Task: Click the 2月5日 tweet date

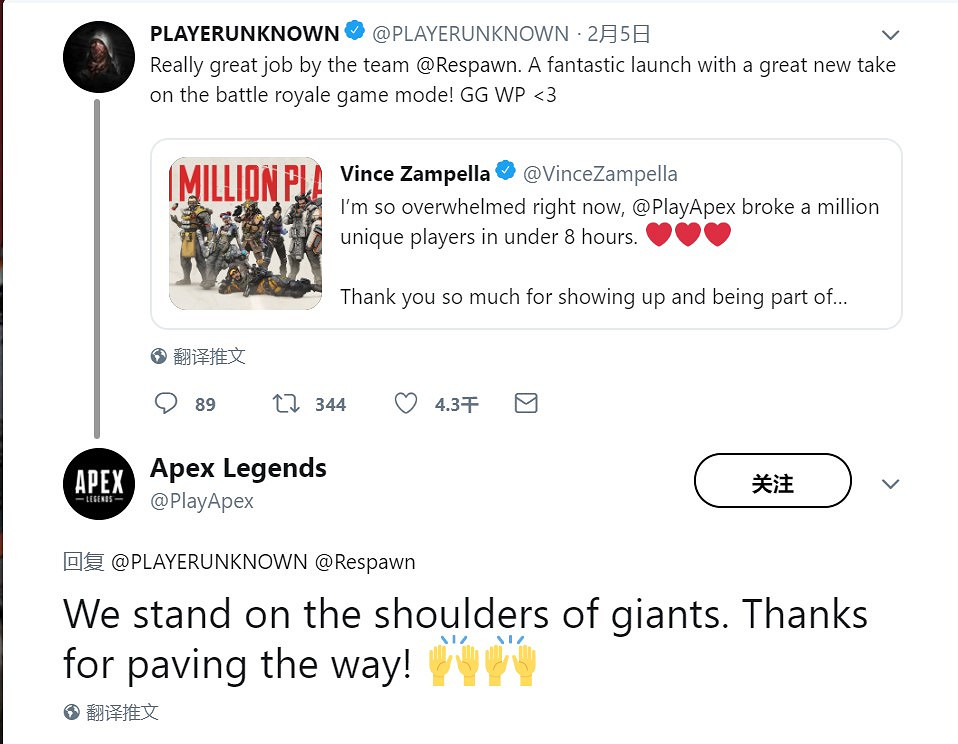Action: point(619,34)
